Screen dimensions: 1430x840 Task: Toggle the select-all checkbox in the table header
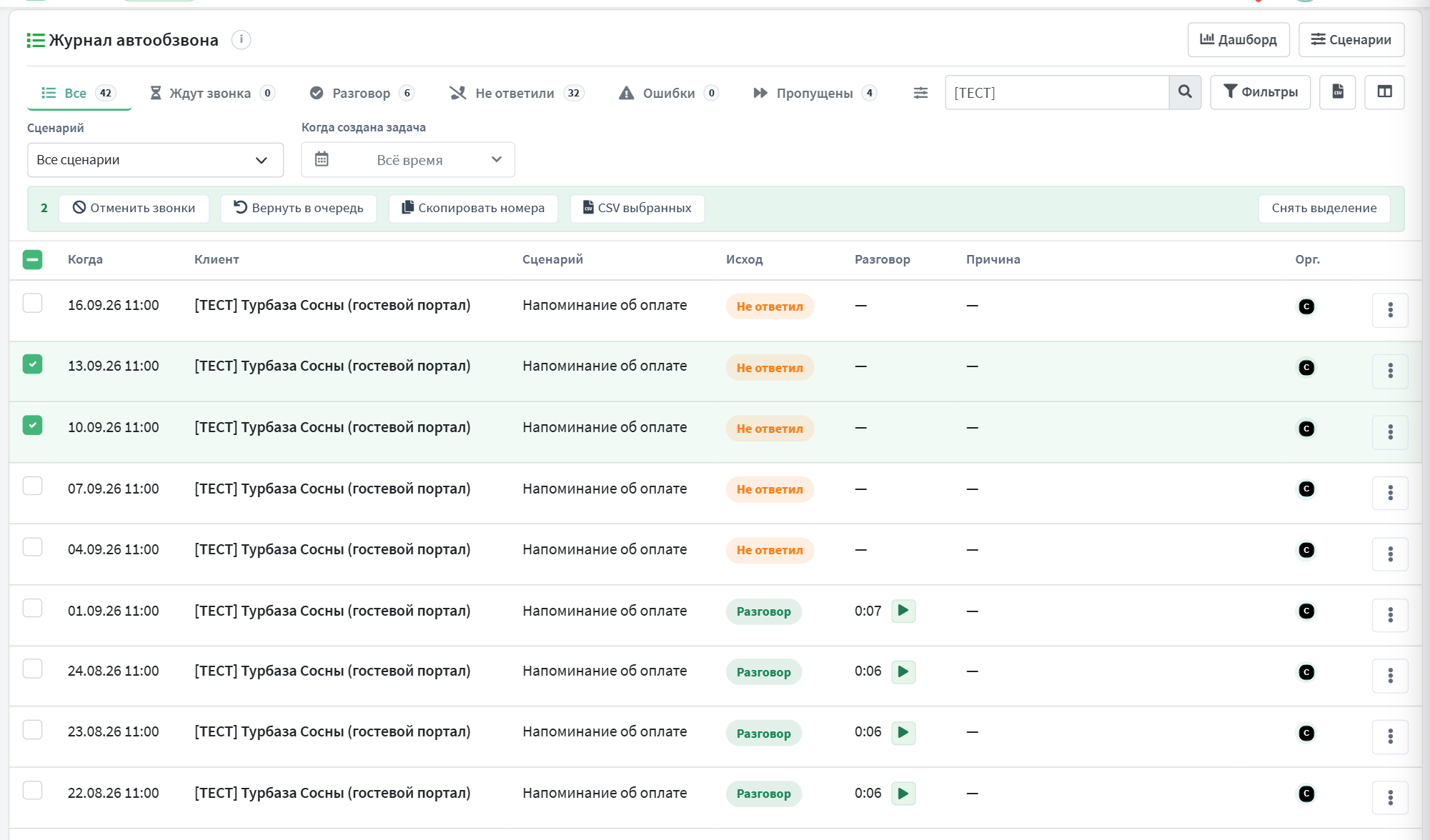32,259
